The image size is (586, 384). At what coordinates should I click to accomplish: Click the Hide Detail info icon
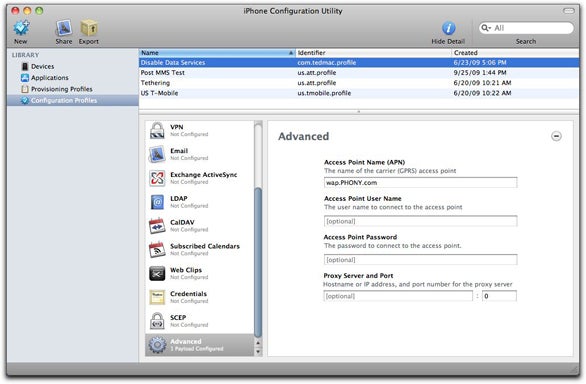(448, 28)
